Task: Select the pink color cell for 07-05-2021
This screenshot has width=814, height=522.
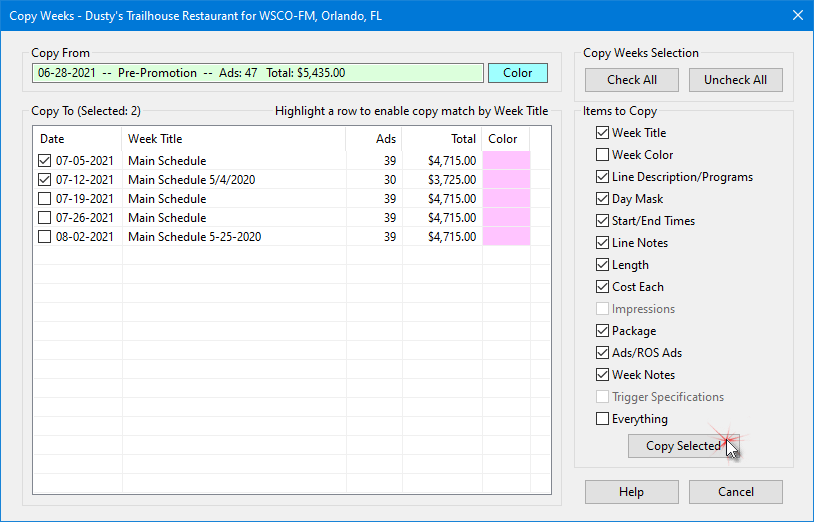Action: (506, 161)
